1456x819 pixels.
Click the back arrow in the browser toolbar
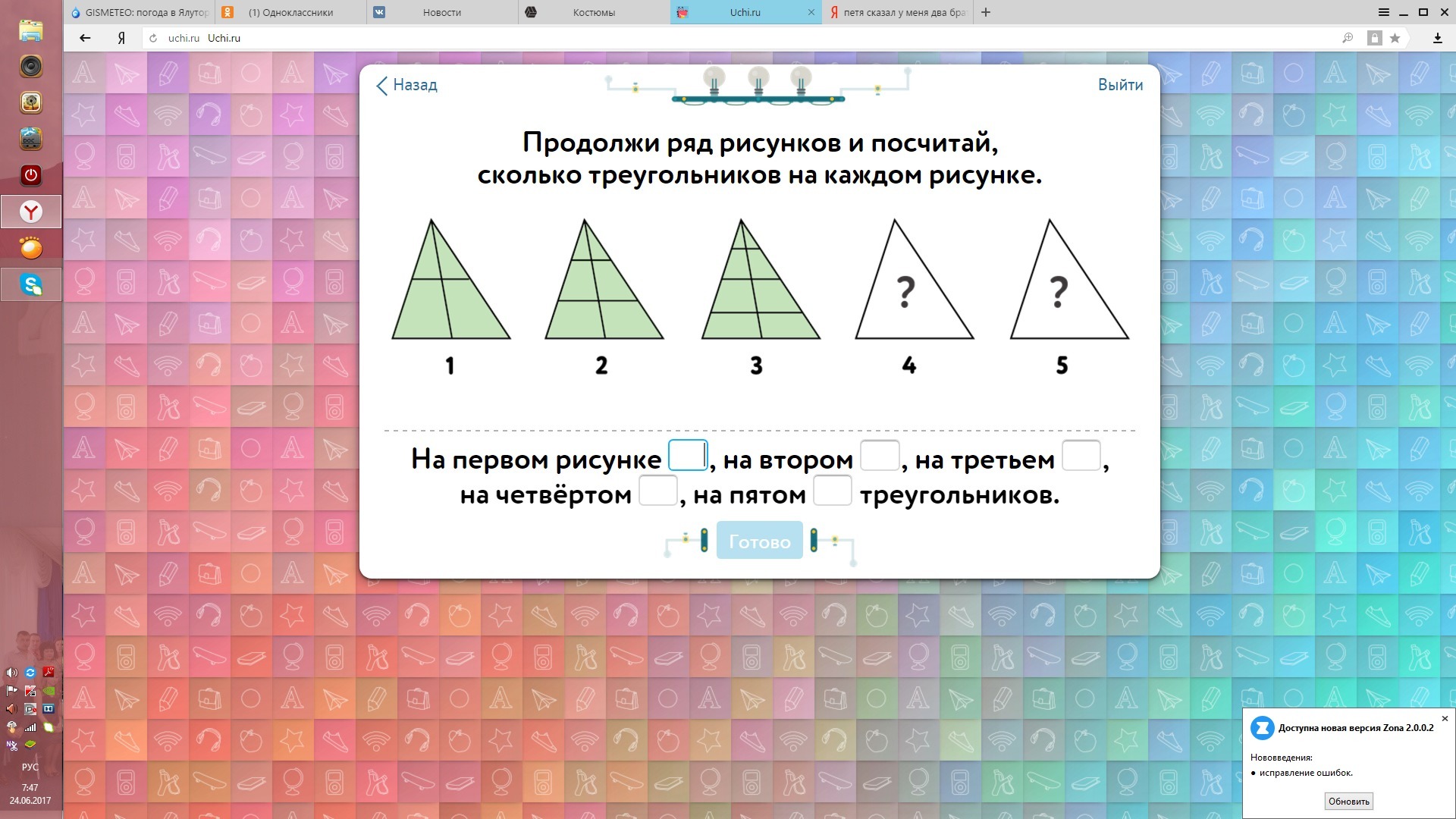pyautogui.click(x=85, y=38)
